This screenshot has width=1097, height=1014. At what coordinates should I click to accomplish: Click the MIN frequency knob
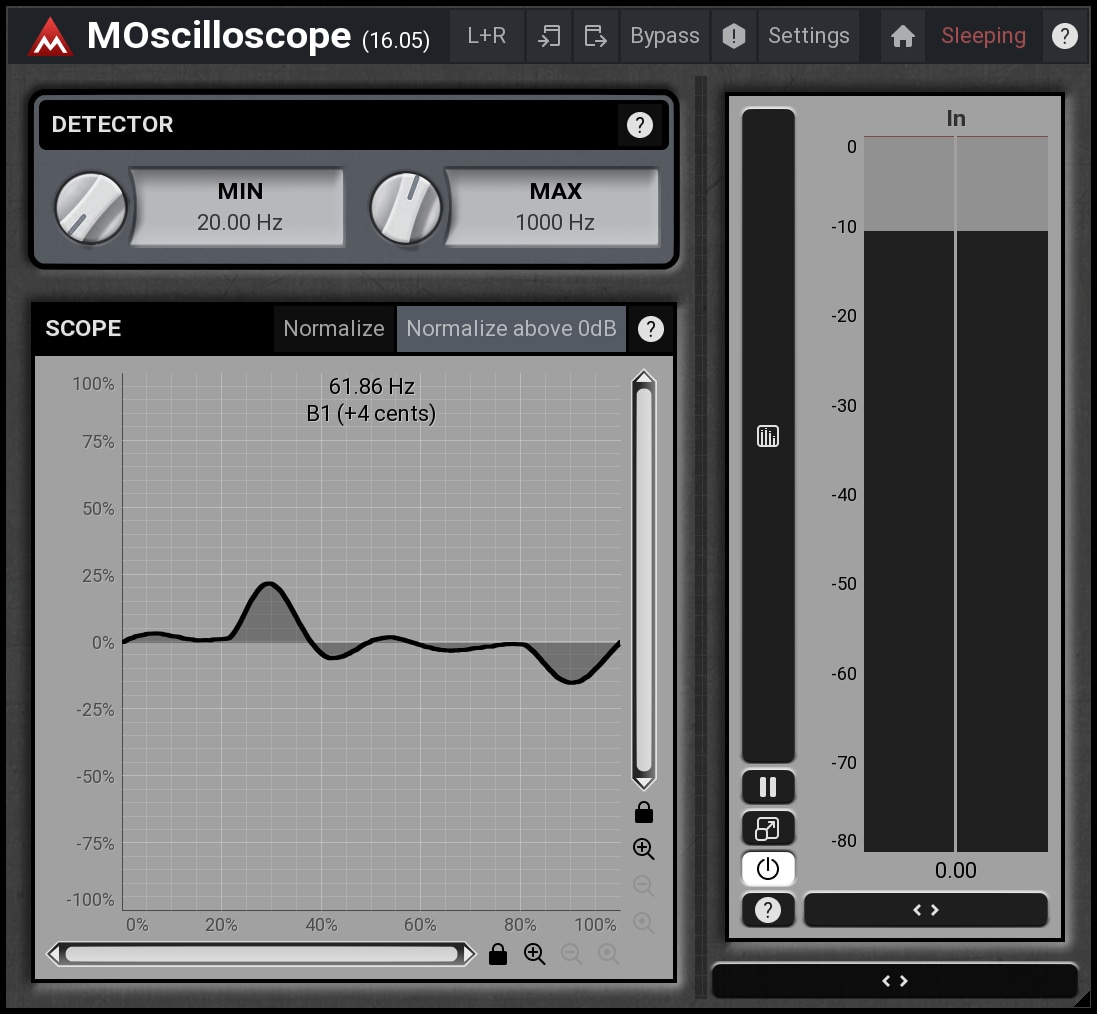click(90, 209)
